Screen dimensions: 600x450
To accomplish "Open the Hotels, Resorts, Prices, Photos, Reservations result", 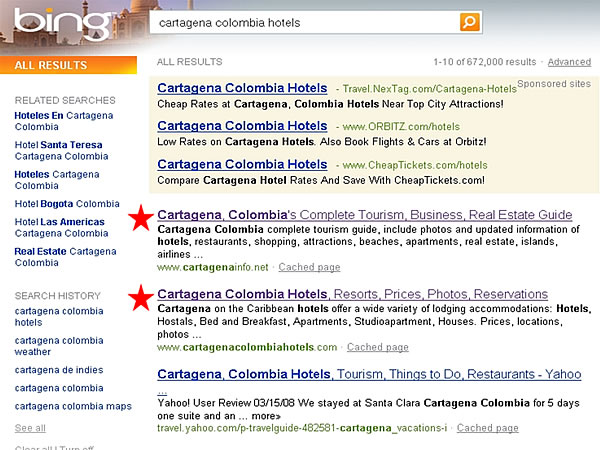I will click(x=352, y=295).
